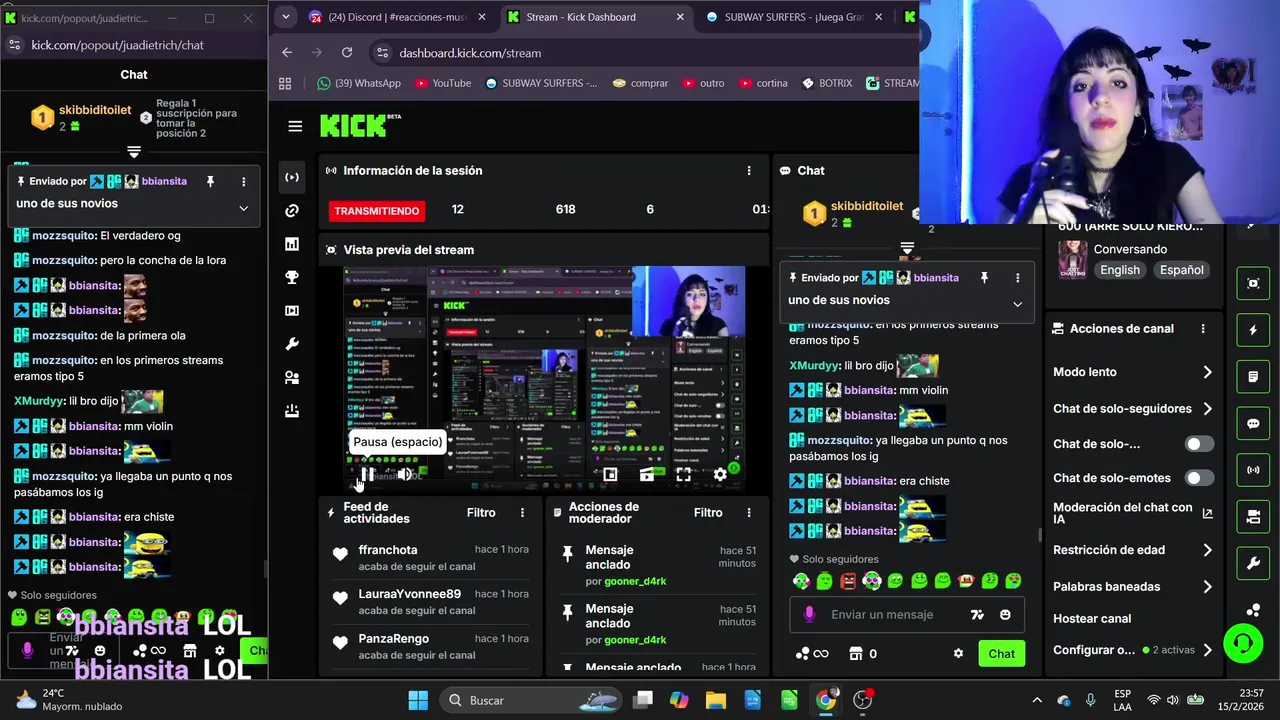Image resolution: width=1280 pixels, height=720 pixels.
Task: Expand pinned message in popout chat window
Action: tap(243, 208)
